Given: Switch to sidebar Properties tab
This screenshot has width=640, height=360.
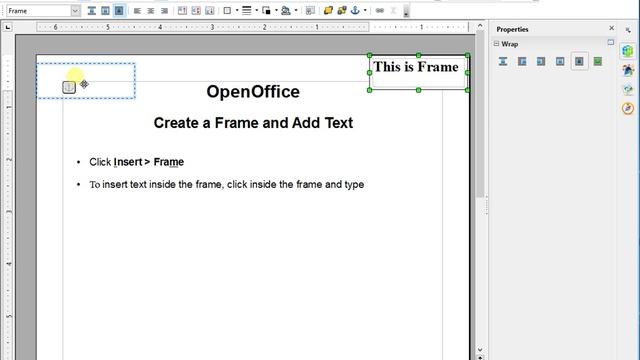Looking at the screenshot, I should coord(628,51).
